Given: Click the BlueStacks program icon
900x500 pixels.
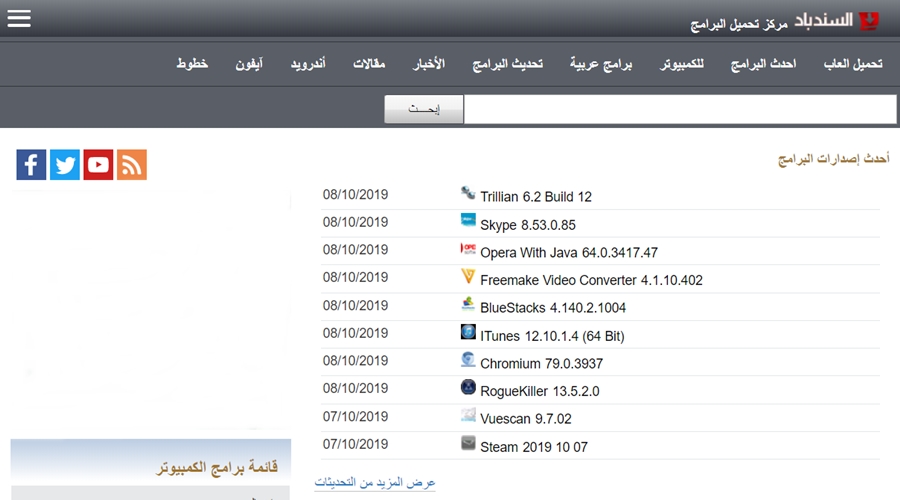Looking at the screenshot, I should pyautogui.click(x=468, y=304).
